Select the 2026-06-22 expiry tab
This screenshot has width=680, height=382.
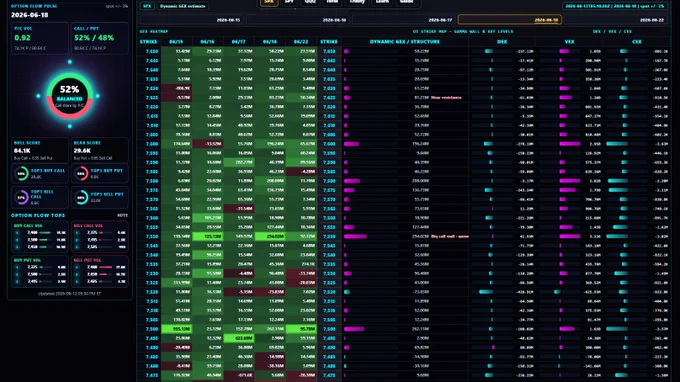click(x=616, y=20)
